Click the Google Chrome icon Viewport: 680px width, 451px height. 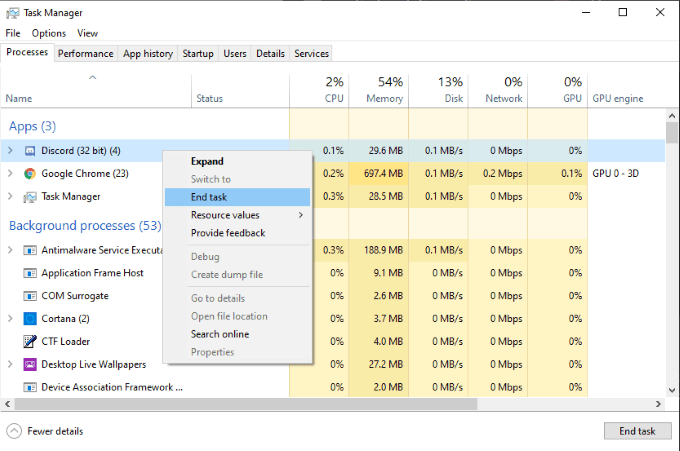click(x=30, y=174)
